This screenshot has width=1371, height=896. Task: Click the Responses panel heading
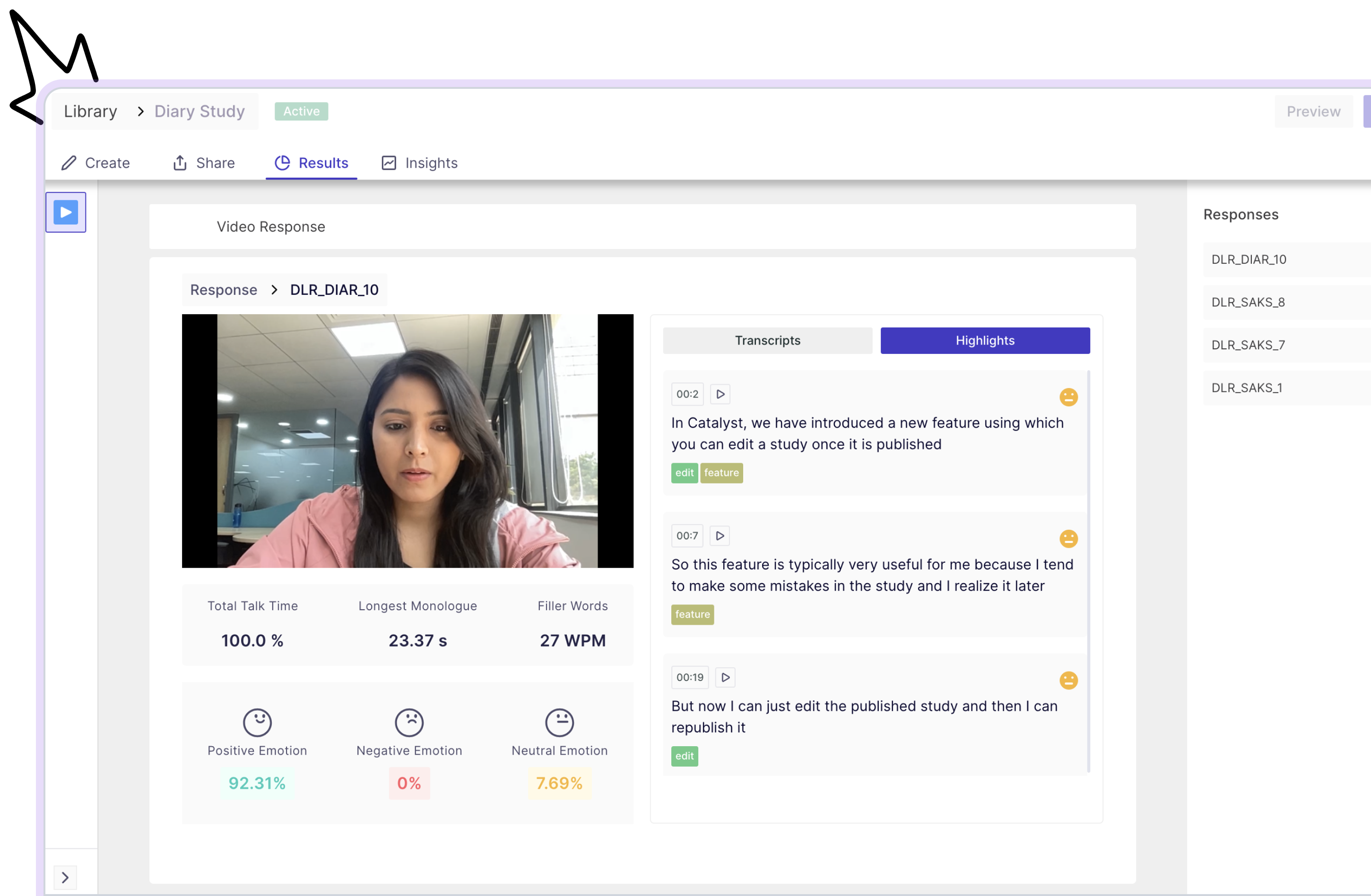[1241, 214]
